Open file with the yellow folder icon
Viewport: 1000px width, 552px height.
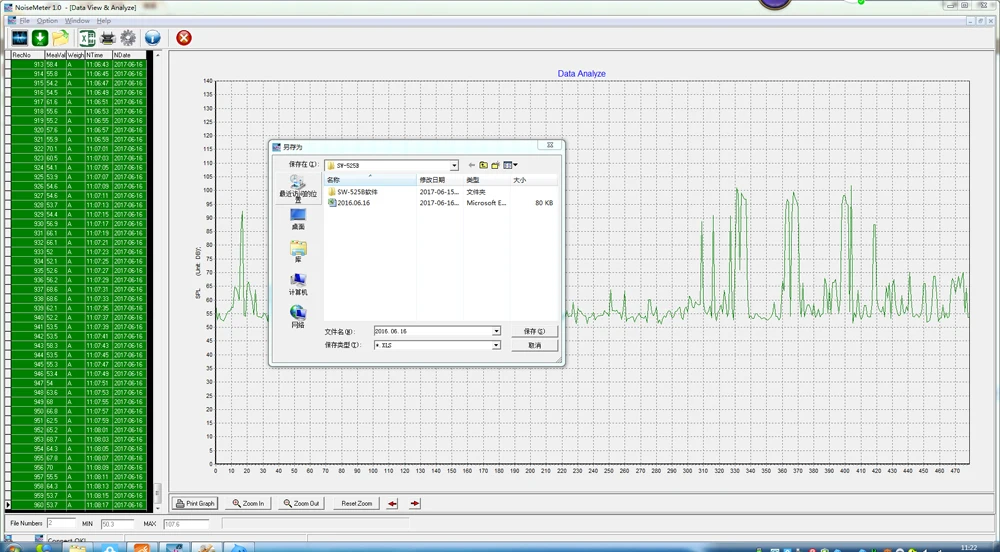tap(61, 38)
